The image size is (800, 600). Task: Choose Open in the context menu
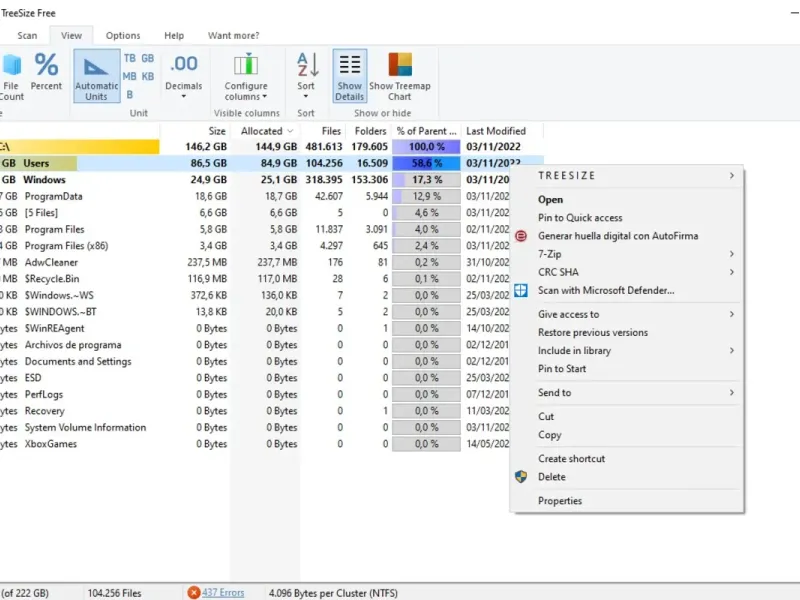click(627, 199)
